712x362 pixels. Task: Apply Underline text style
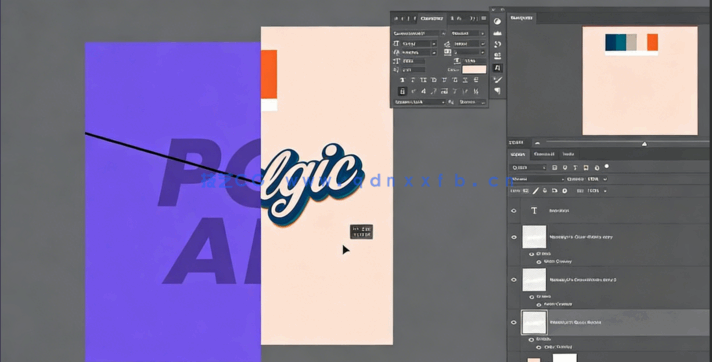point(465,80)
